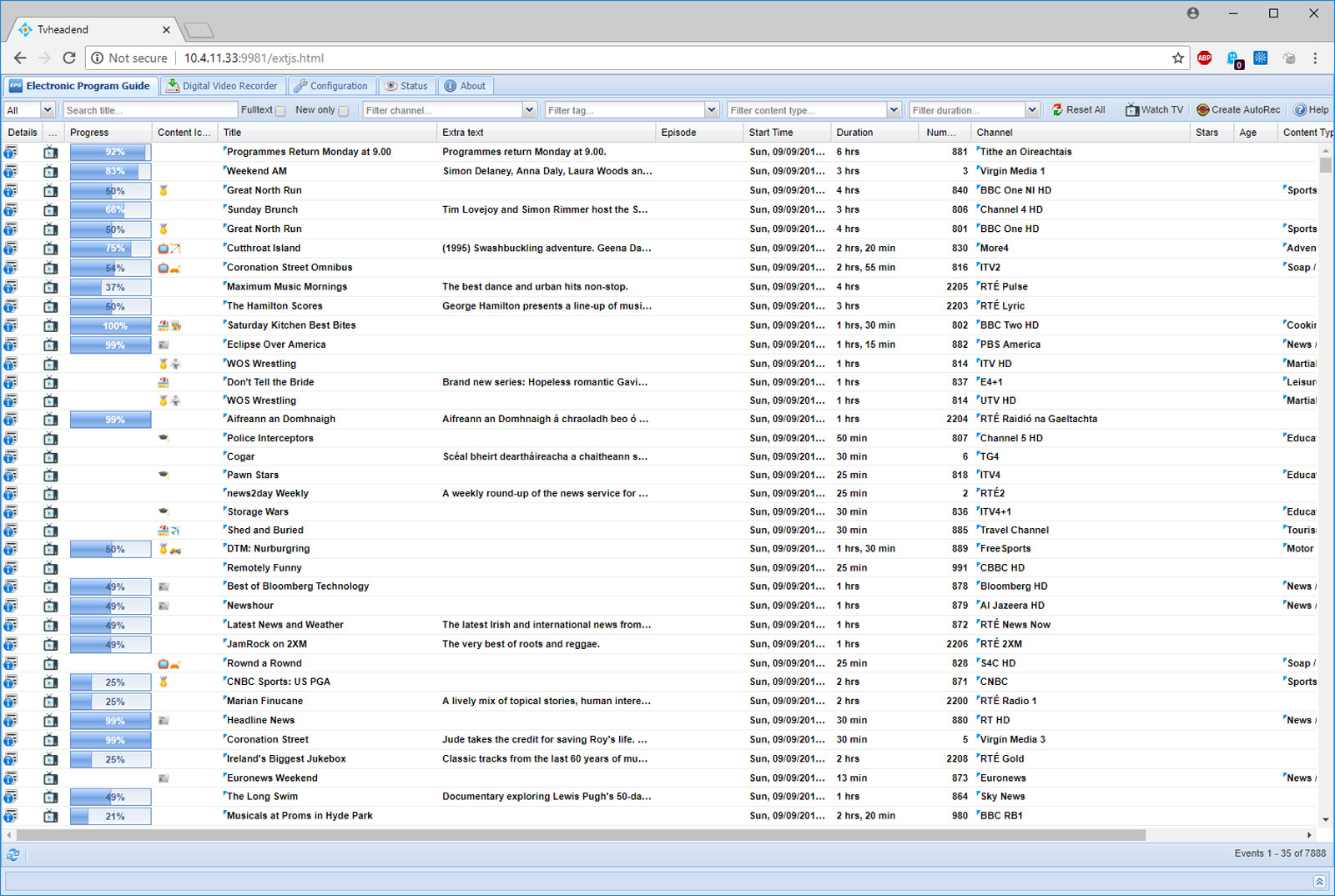The width and height of the screenshot is (1335, 896).
Task: Click refresh icon in bottom paging bar
Action: pyautogui.click(x=13, y=854)
